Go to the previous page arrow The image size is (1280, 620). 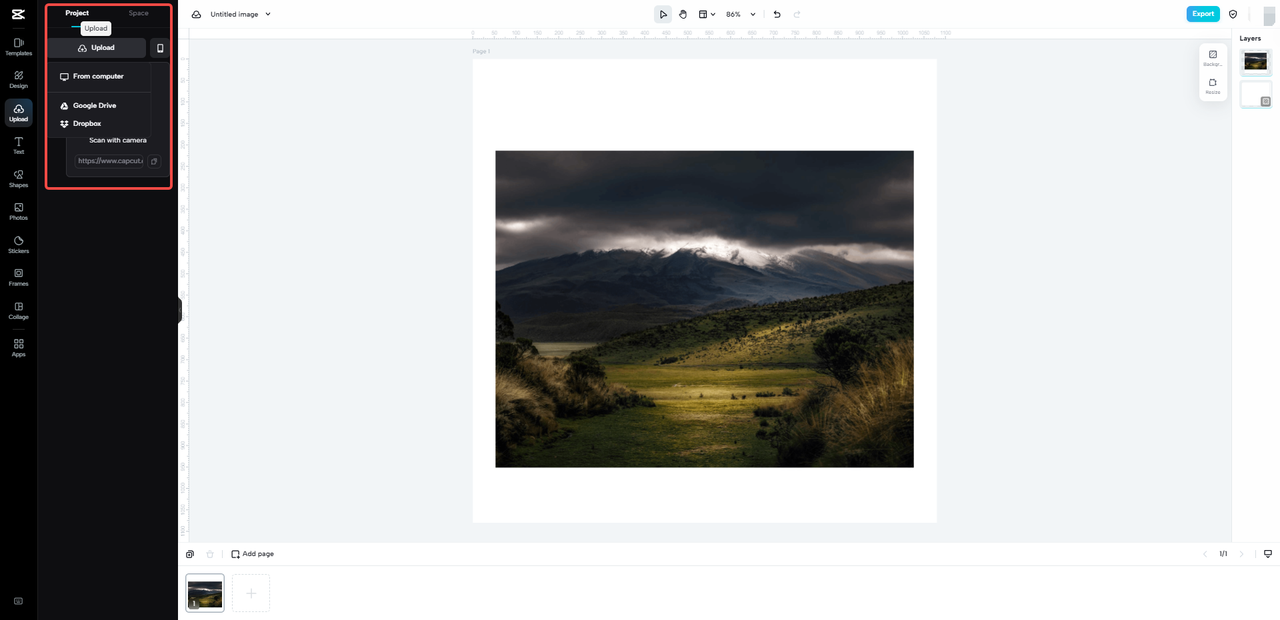click(1205, 554)
